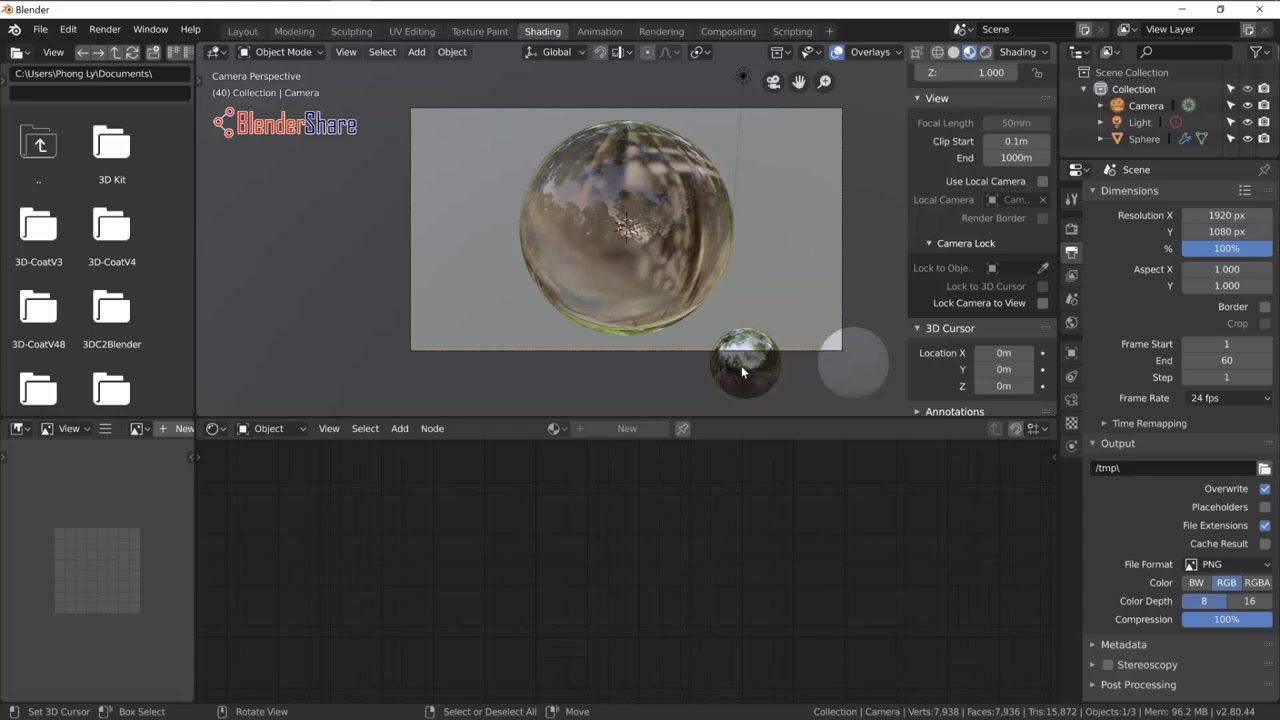Enable the Lock Camera to View checkbox
1280x720 pixels.
1042,303
